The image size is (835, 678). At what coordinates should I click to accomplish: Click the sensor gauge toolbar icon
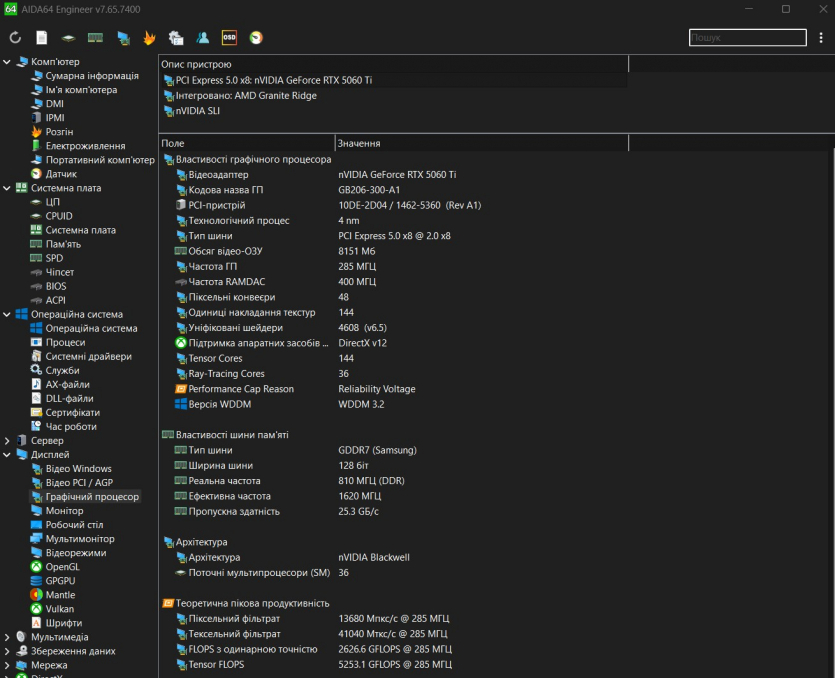point(256,38)
